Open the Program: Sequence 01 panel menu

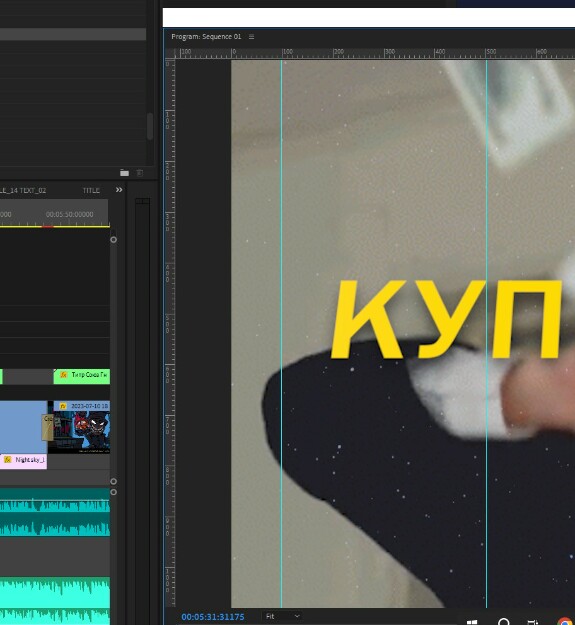251,37
